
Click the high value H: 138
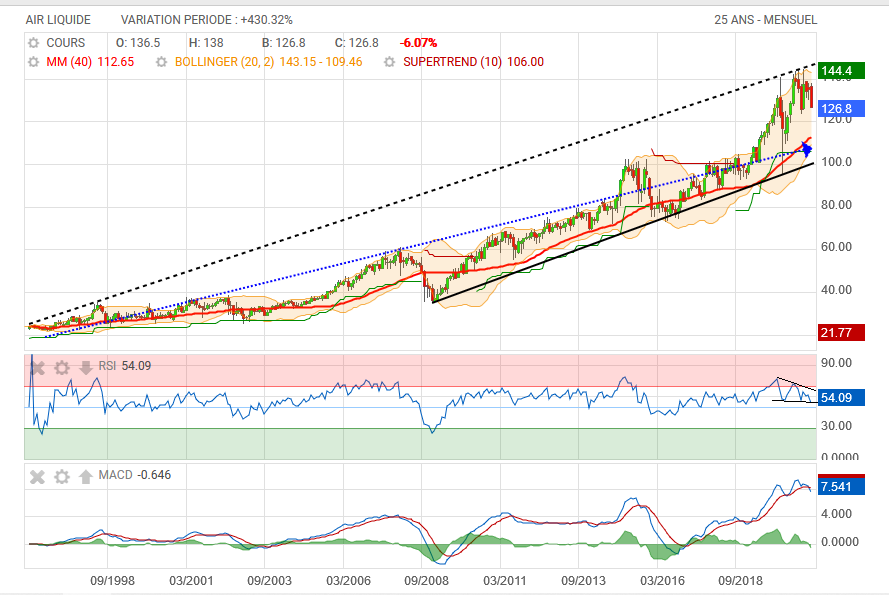point(206,43)
